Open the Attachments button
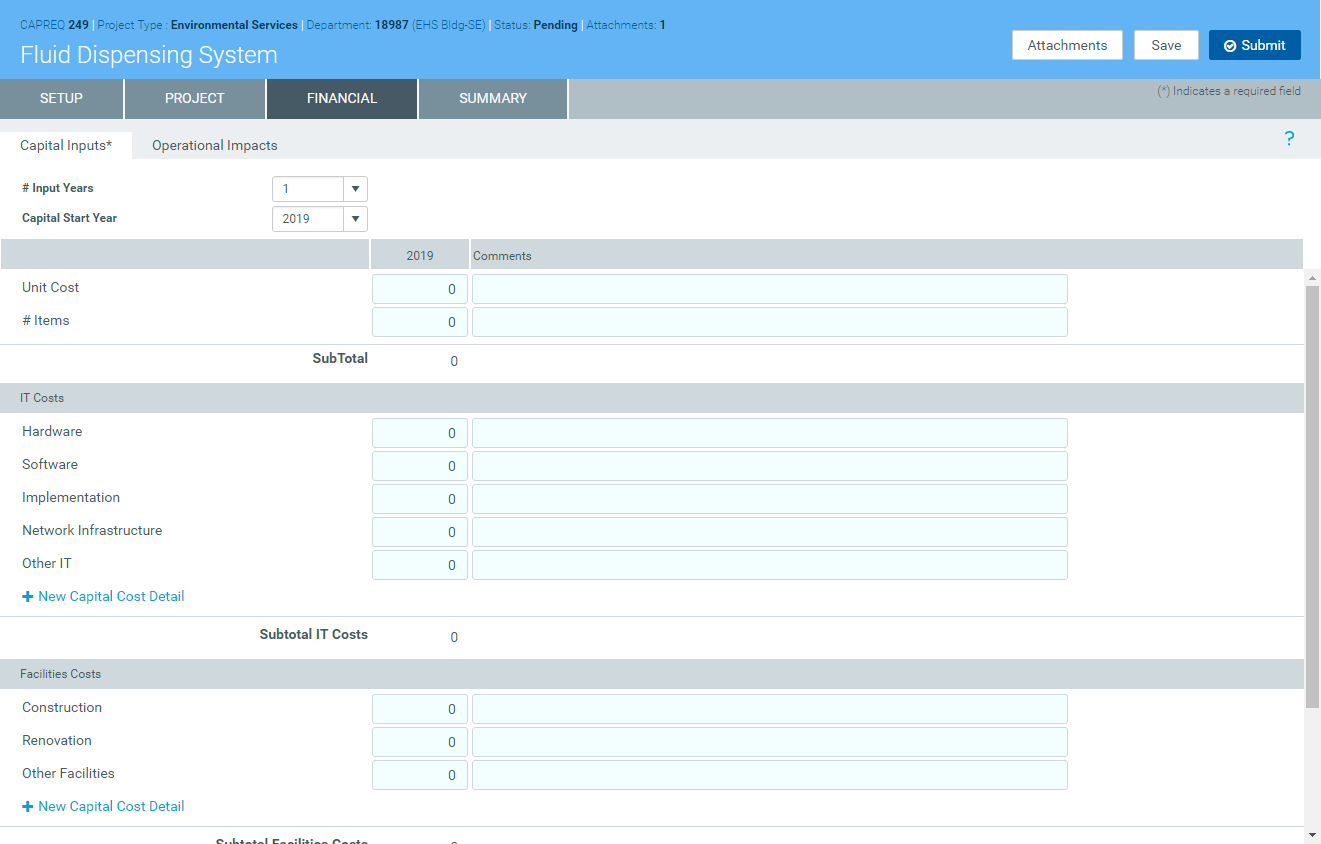 [1067, 45]
